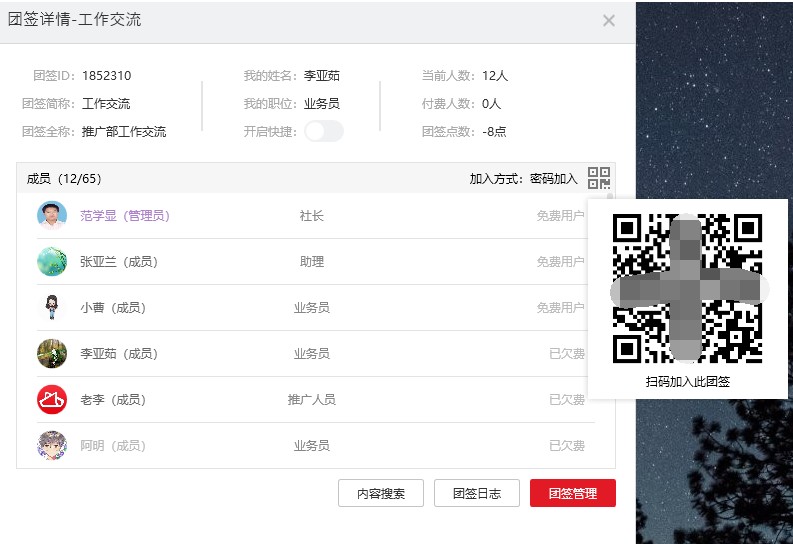Toggle the 开启快捷 switch
This screenshot has width=793, height=544.
pos(324,131)
